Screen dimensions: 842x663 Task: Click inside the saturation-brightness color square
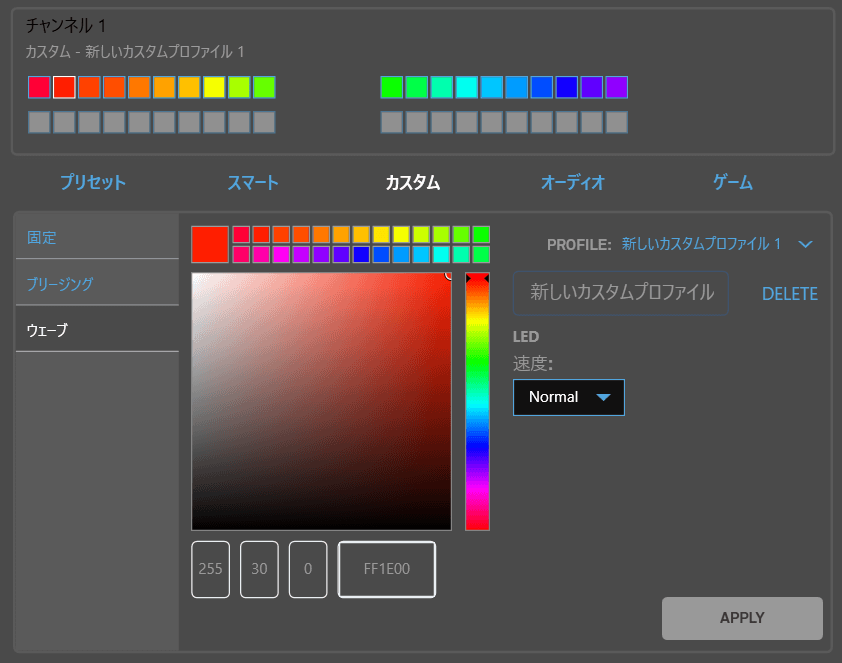coord(322,401)
